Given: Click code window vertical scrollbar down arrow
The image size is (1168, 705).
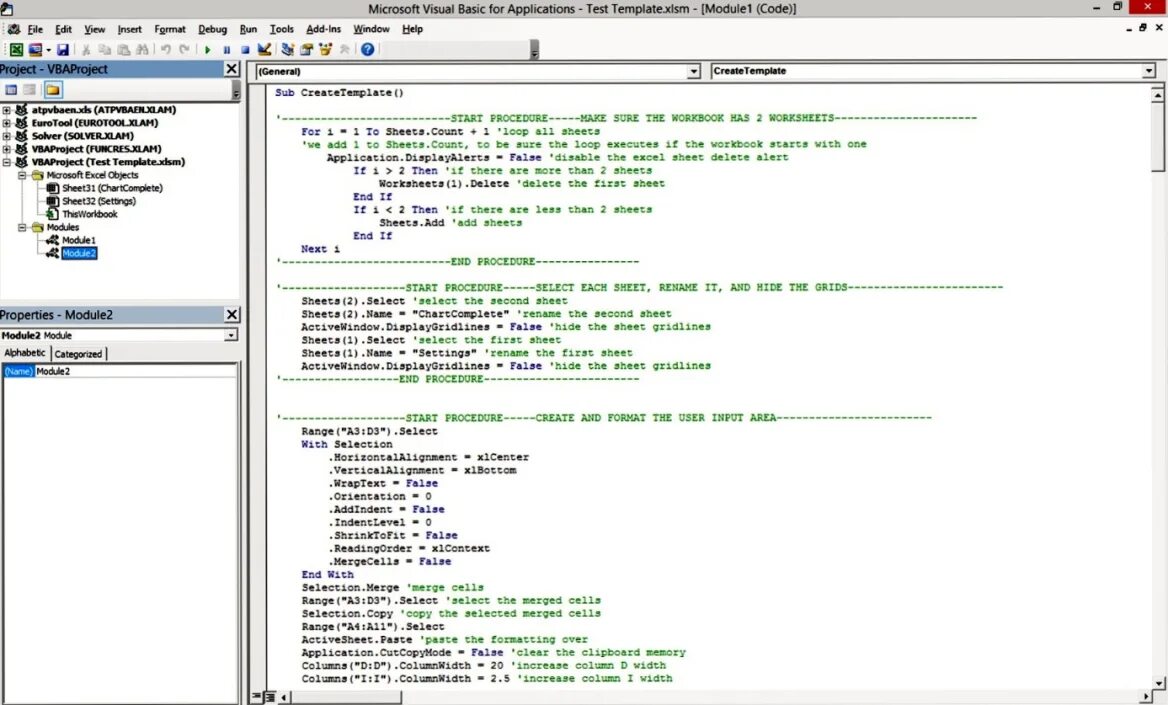Looking at the screenshot, I should pyautogui.click(x=1158, y=683).
